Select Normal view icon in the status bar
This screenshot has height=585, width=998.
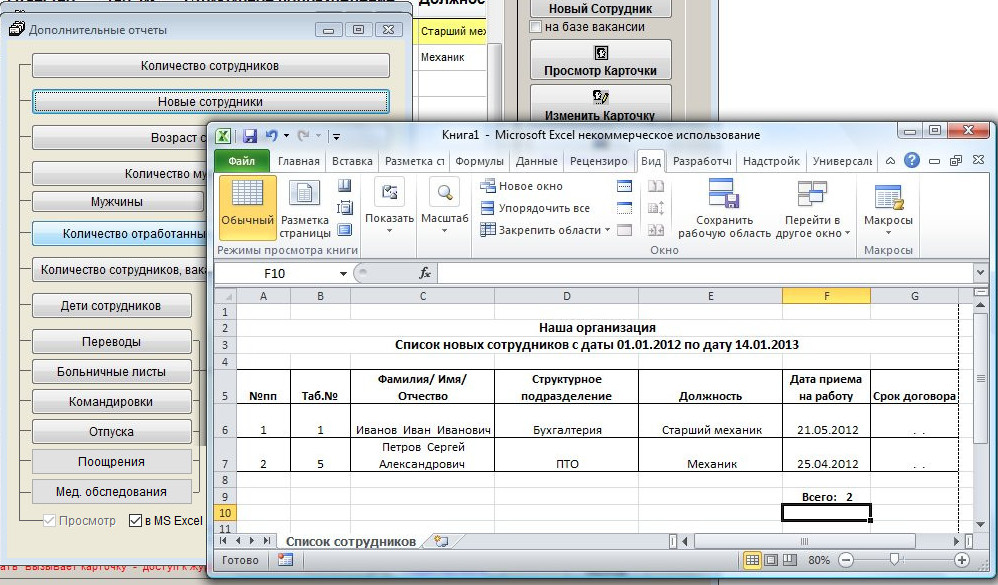(x=752, y=560)
